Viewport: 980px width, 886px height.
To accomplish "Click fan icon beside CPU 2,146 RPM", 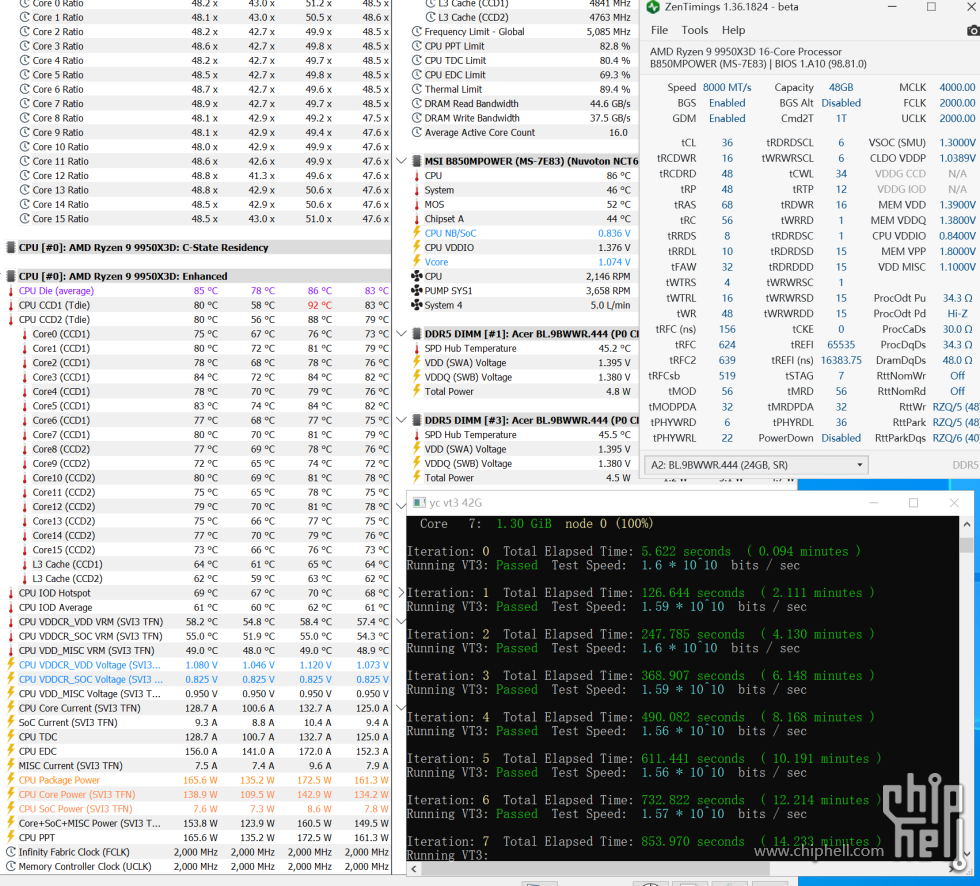I will (x=417, y=276).
